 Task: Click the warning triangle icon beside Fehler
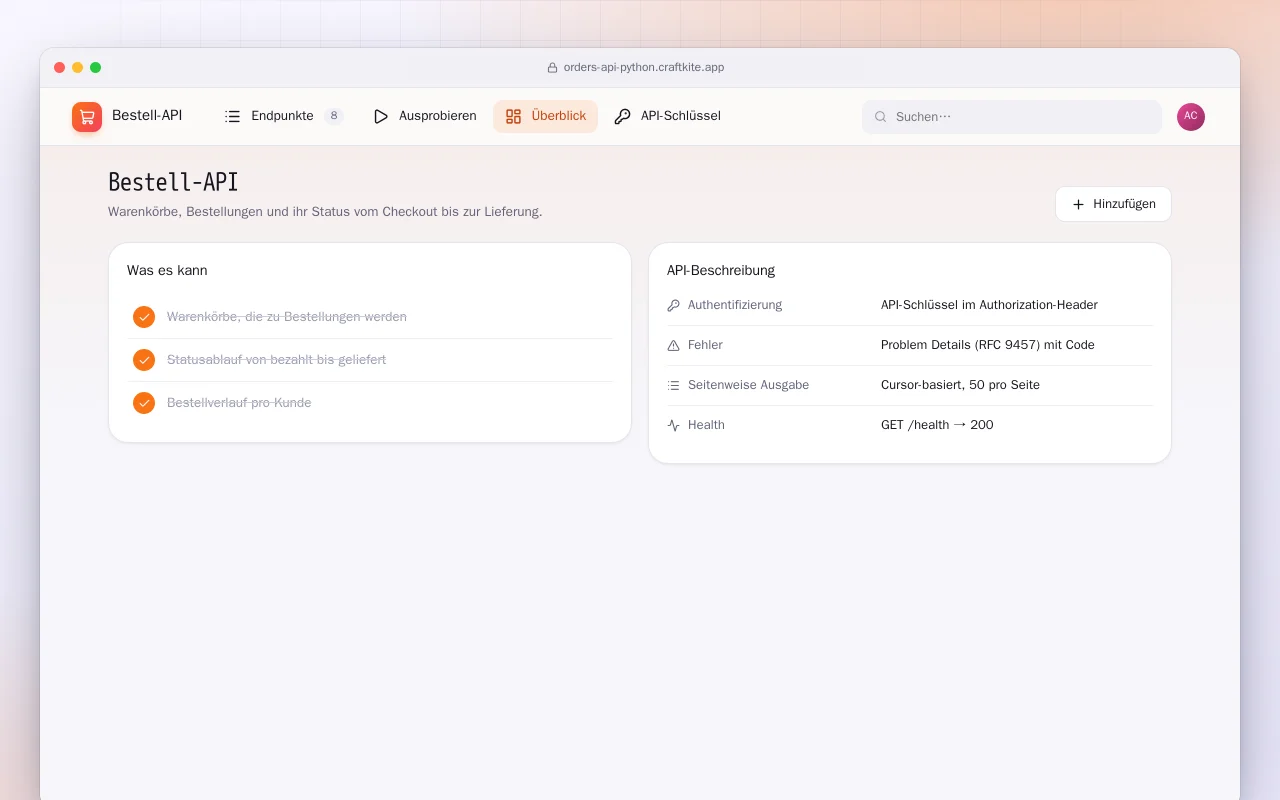tap(673, 345)
